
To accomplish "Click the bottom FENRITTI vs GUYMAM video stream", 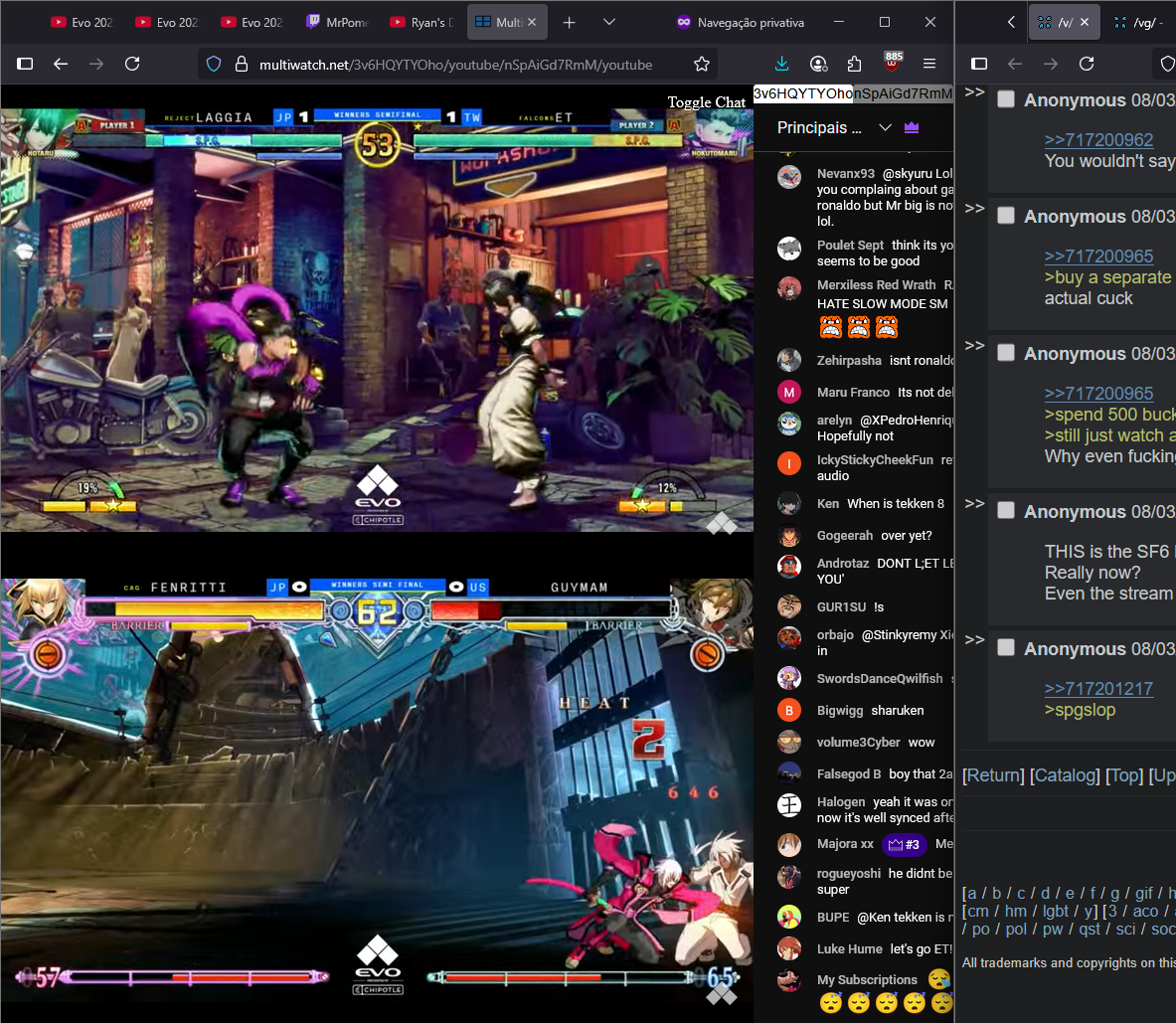I will click(377, 790).
